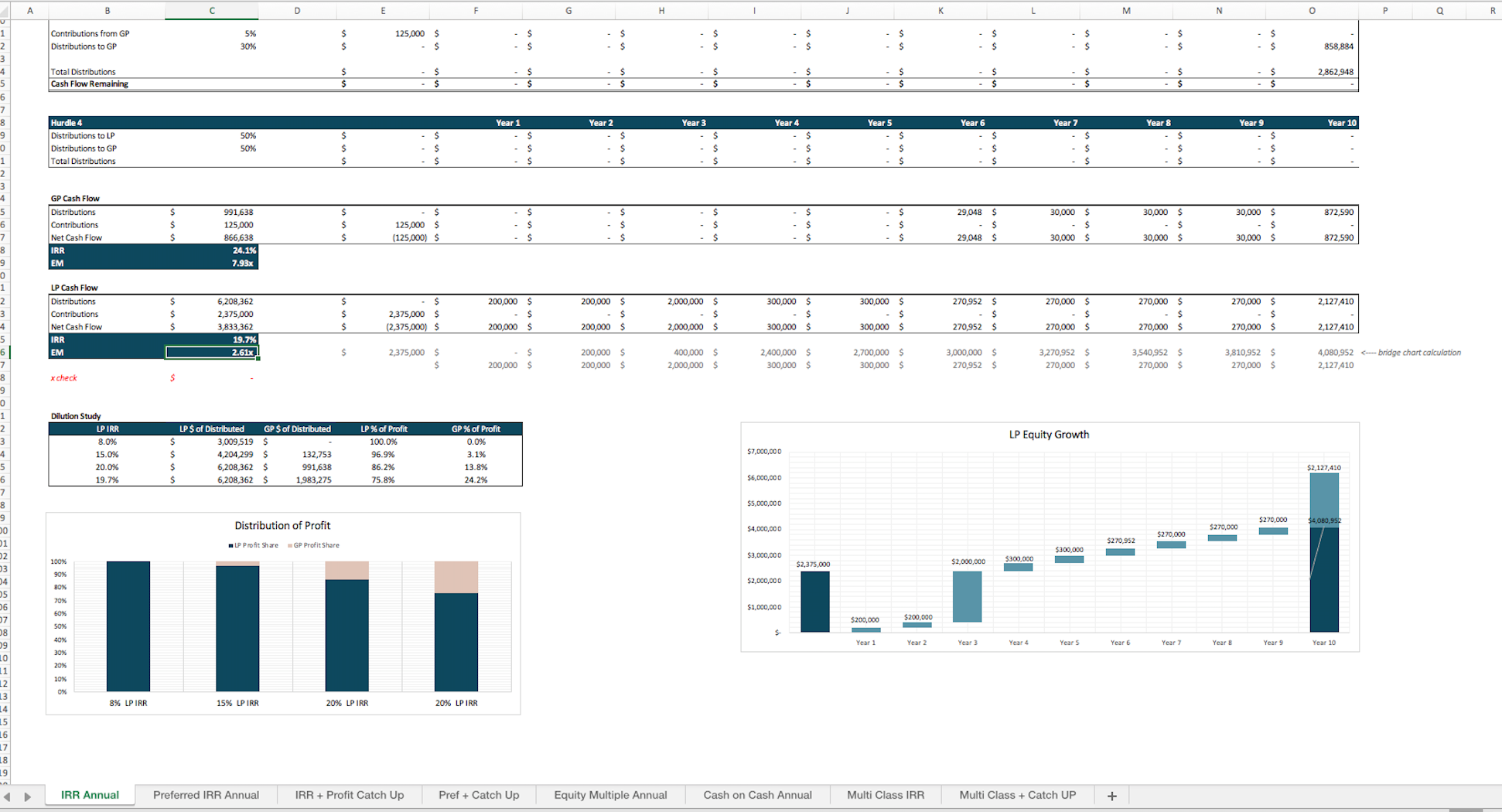Click GP Cash Flow section title

(75, 199)
